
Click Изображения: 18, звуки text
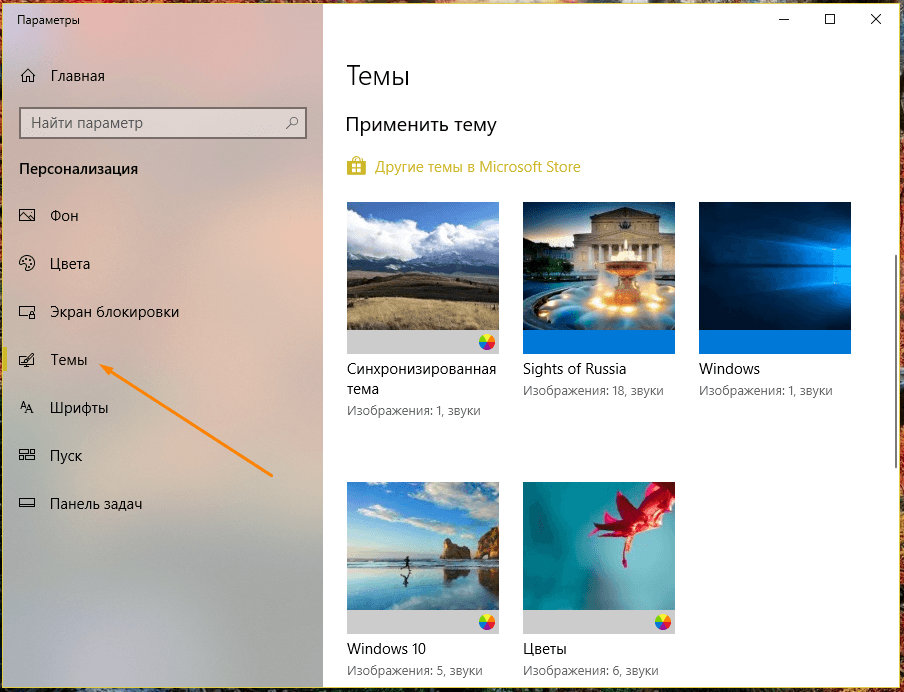coord(593,391)
